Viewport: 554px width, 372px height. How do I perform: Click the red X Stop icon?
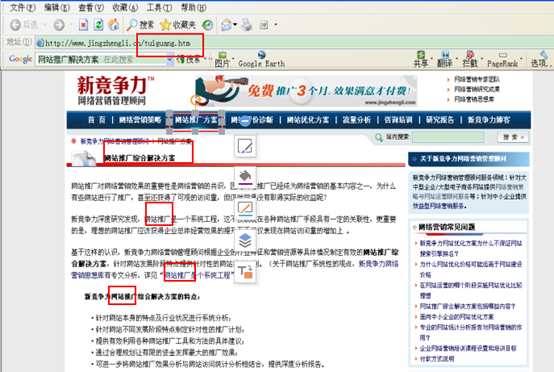pyautogui.click(x=83, y=25)
